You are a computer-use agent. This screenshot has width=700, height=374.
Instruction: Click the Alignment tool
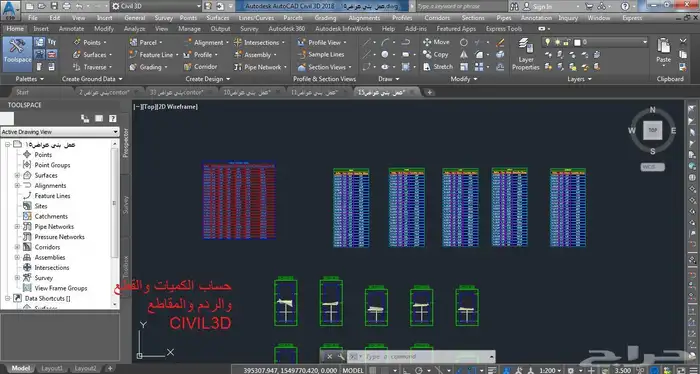coord(206,42)
